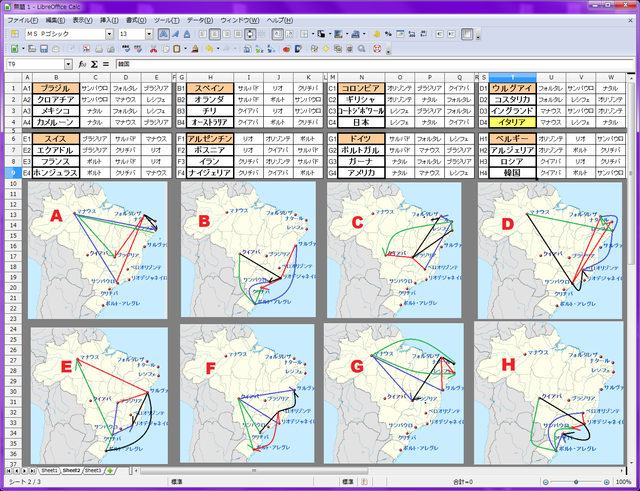The image size is (640, 491).
Task: Expand the Paste options dropdown arrow
Action: [185, 49]
